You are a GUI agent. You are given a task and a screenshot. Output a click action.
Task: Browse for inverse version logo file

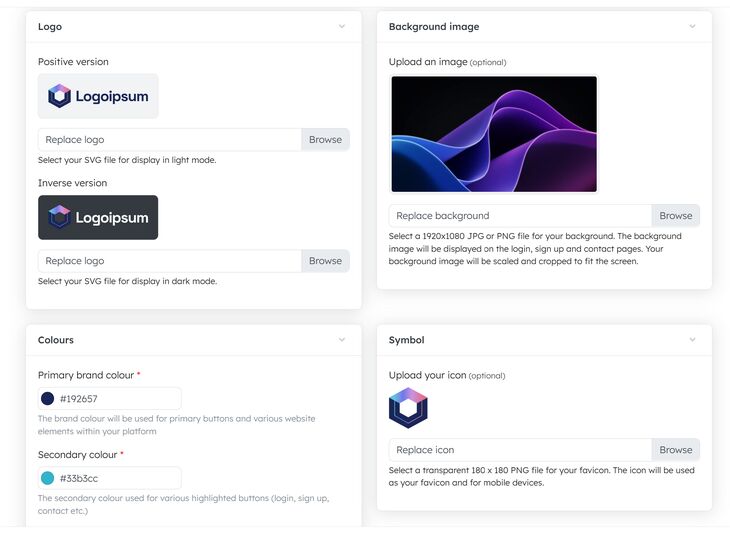(x=325, y=261)
